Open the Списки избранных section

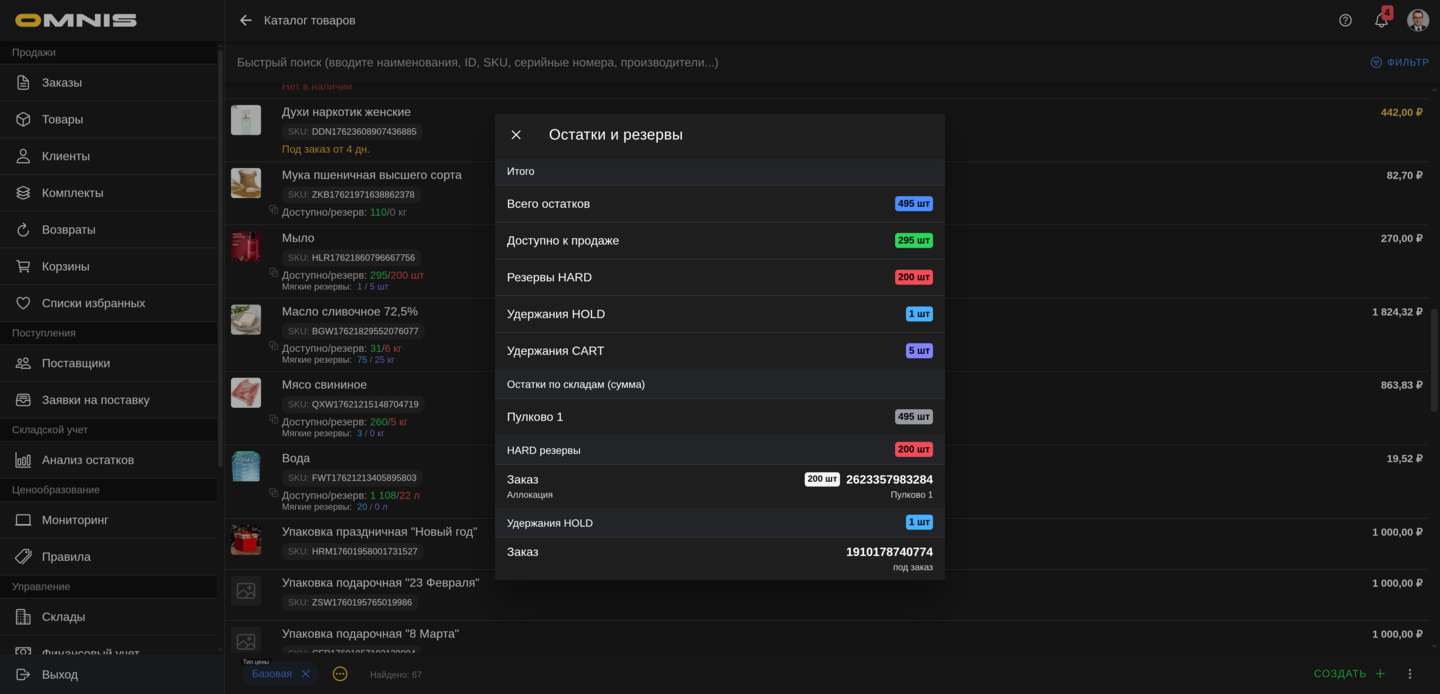[21, 302]
